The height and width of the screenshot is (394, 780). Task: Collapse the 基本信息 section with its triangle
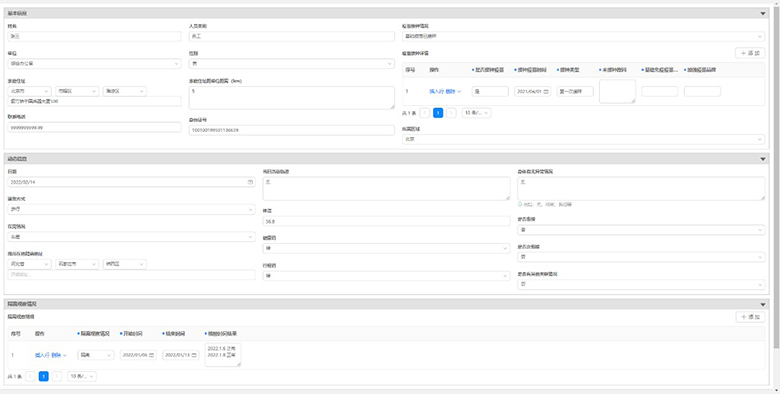pos(763,13)
